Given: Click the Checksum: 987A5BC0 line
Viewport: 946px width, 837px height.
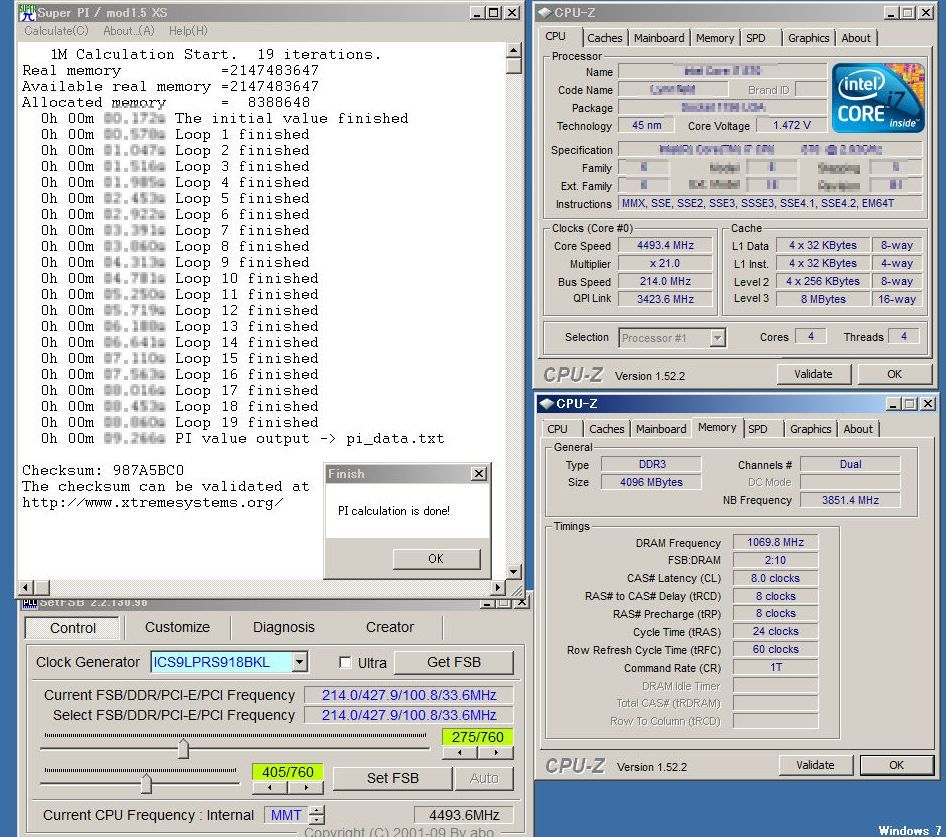Looking at the screenshot, I should (x=103, y=470).
